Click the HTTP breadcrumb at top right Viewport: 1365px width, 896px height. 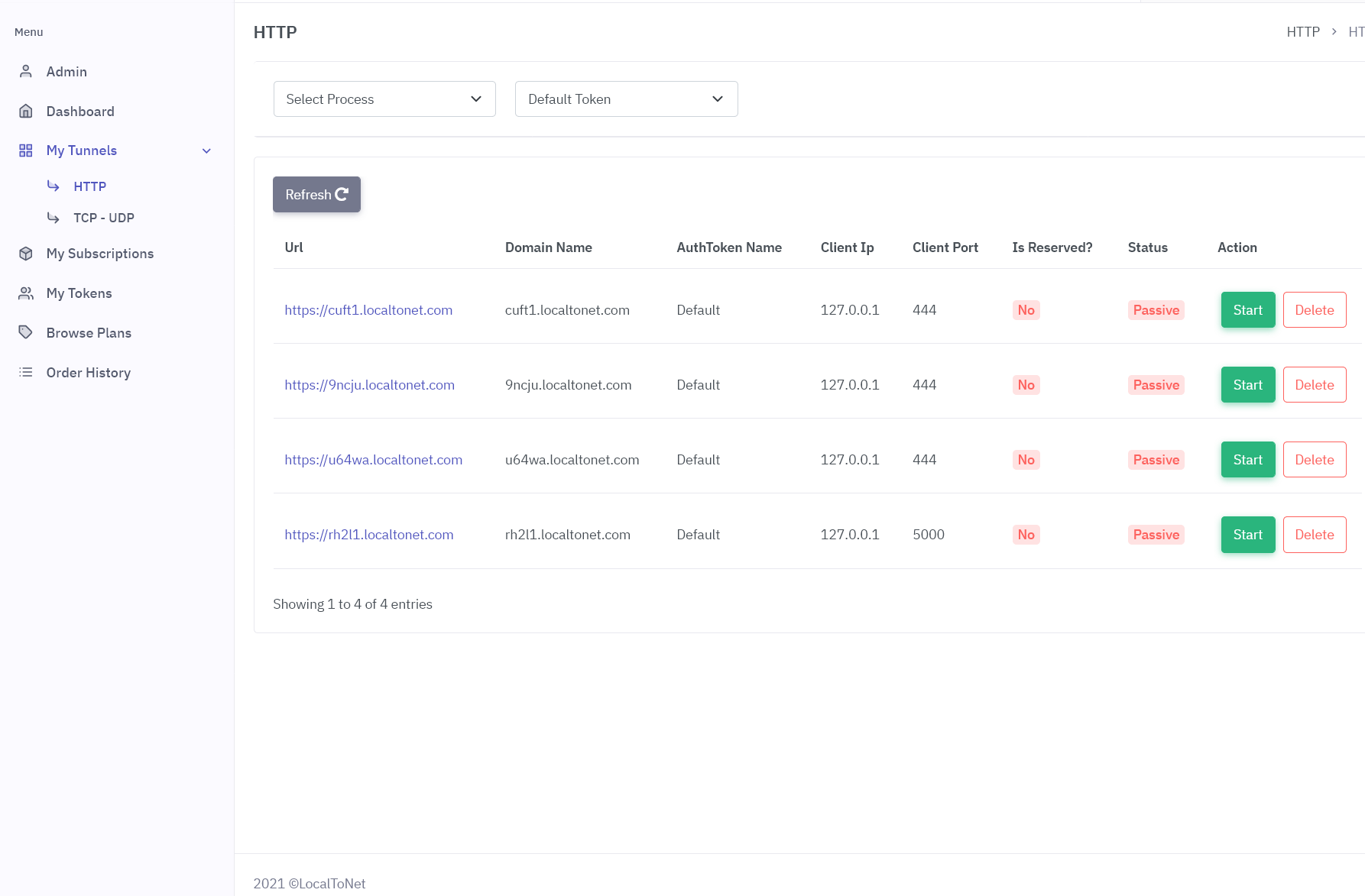tap(1303, 32)
